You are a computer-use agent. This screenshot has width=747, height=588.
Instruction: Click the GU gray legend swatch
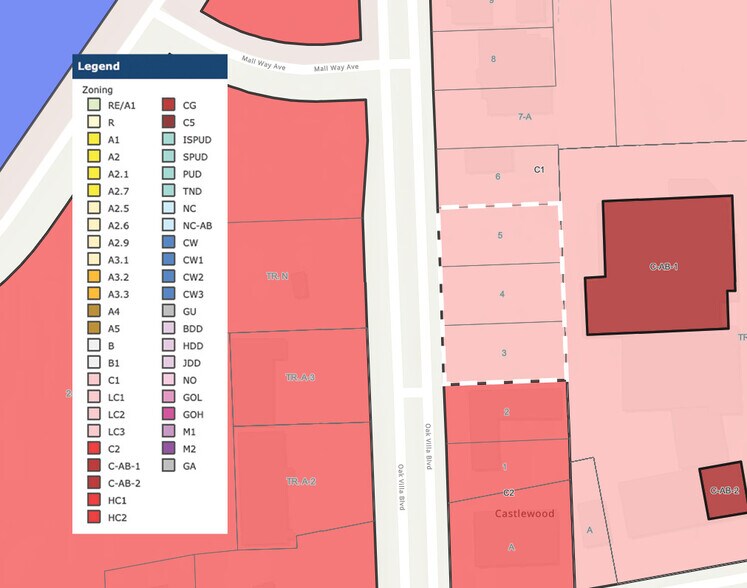tap(169, 311)
